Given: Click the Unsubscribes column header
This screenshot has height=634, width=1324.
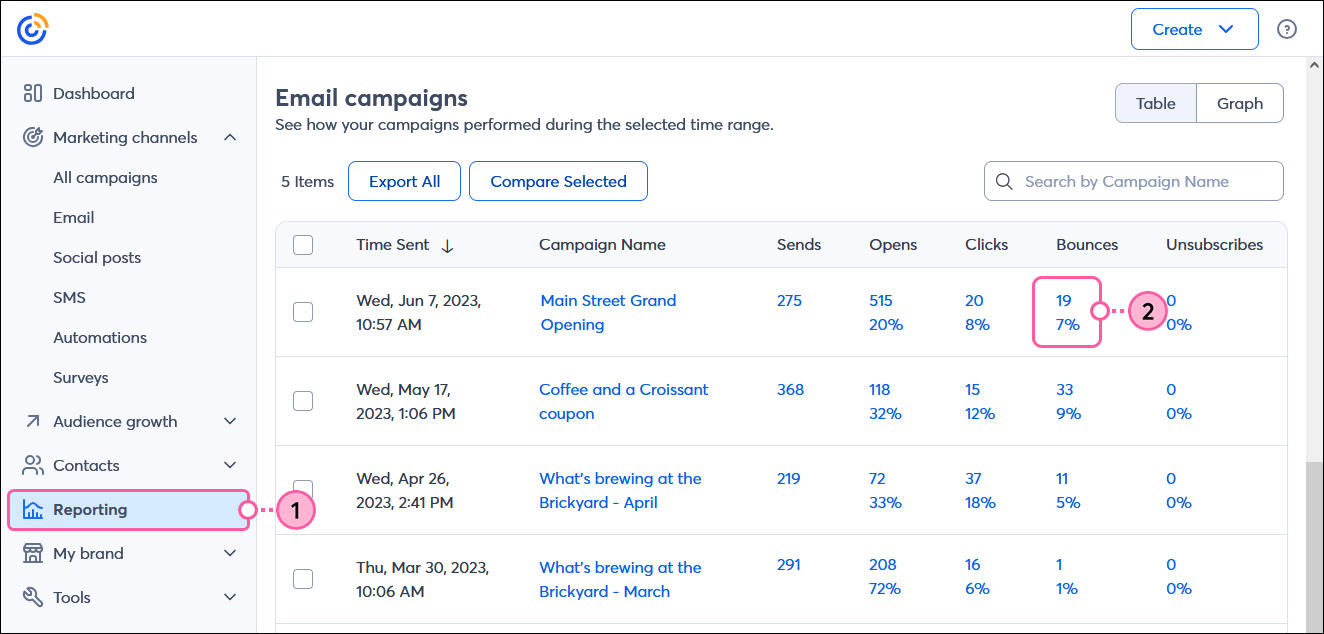Looking at the screenshot, I should click(1214, 245).
